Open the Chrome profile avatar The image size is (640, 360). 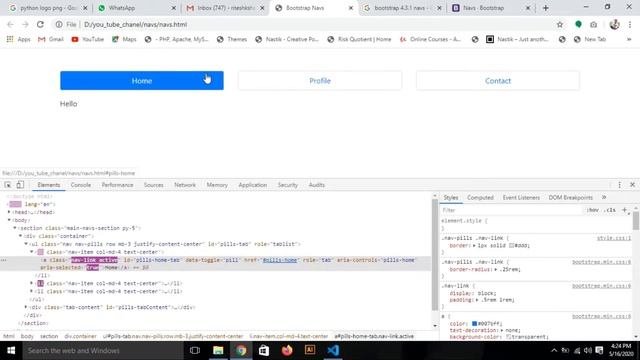[x=614, y=24]
